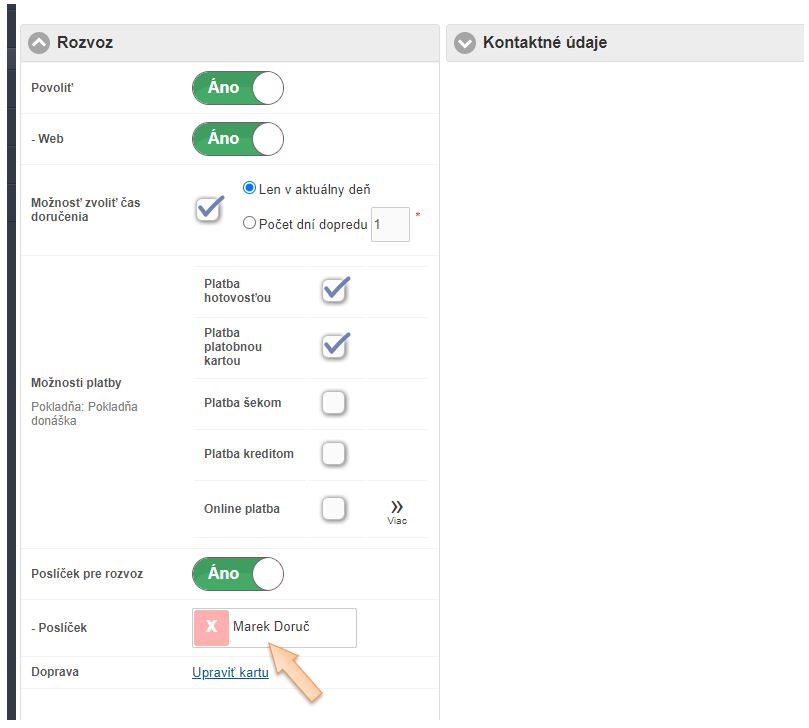Remove courier Marek Doruč with X
The image size is (809, 728).
[x=211, y=627]
